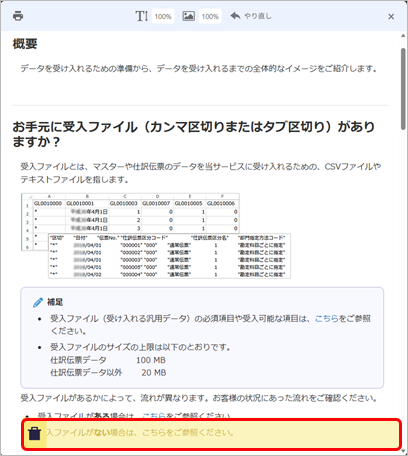Screen dimensions: 408x456
Task: Click the 仕訳伝票データ 100 MB line
Action: click(108, 360)
